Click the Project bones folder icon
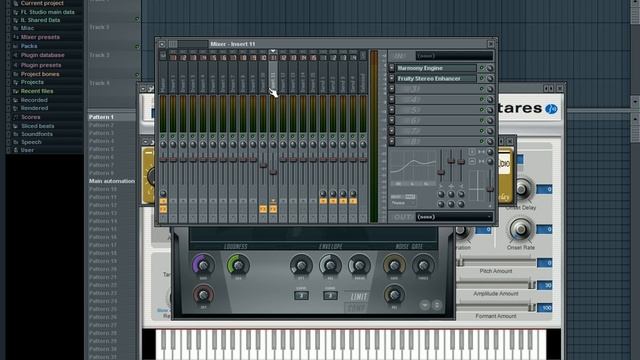Viewport: 640px width, 360px height. pyautogui.click(x=16, y=74)
